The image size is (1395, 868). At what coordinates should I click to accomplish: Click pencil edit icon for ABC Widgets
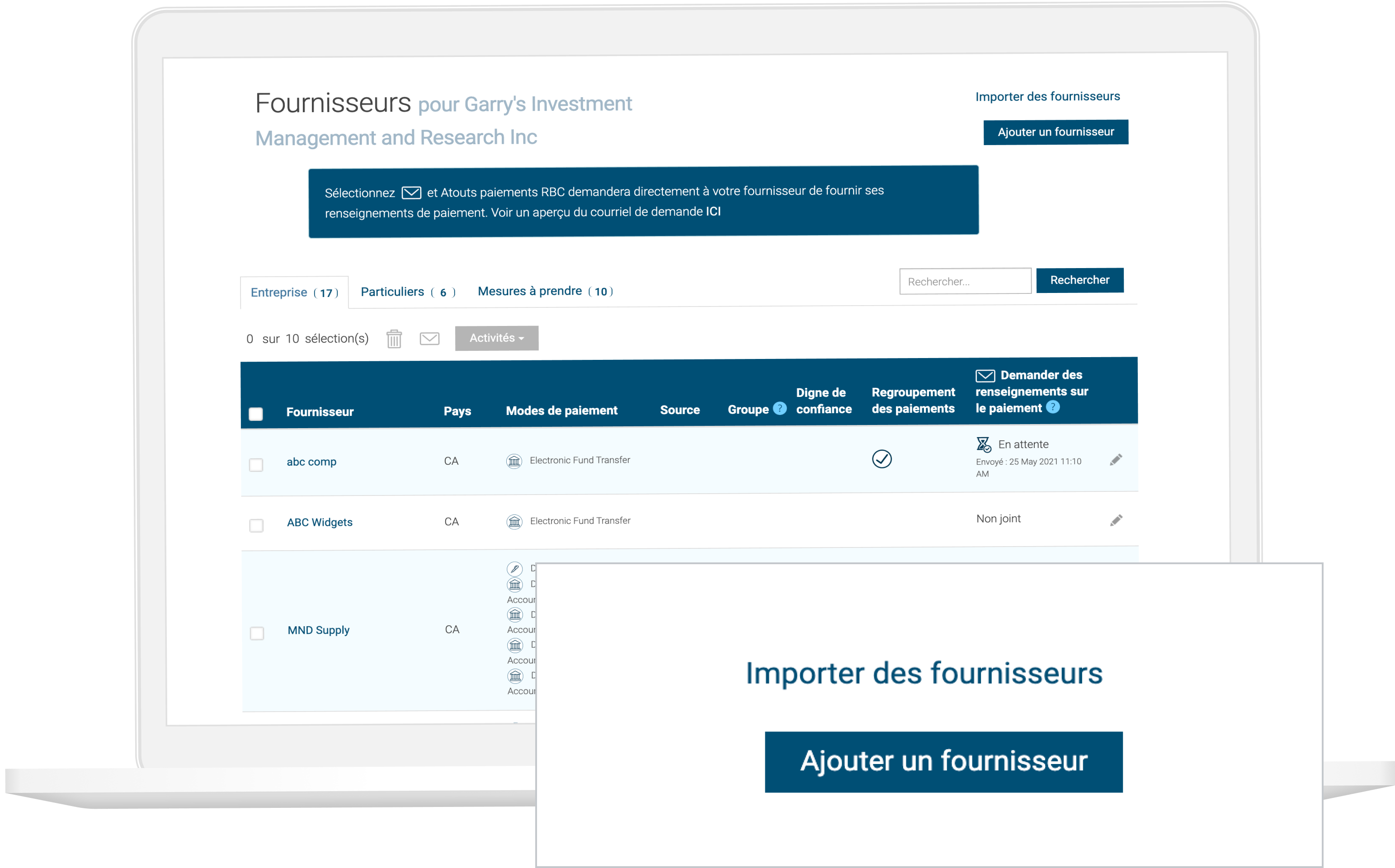[1116, 520]
